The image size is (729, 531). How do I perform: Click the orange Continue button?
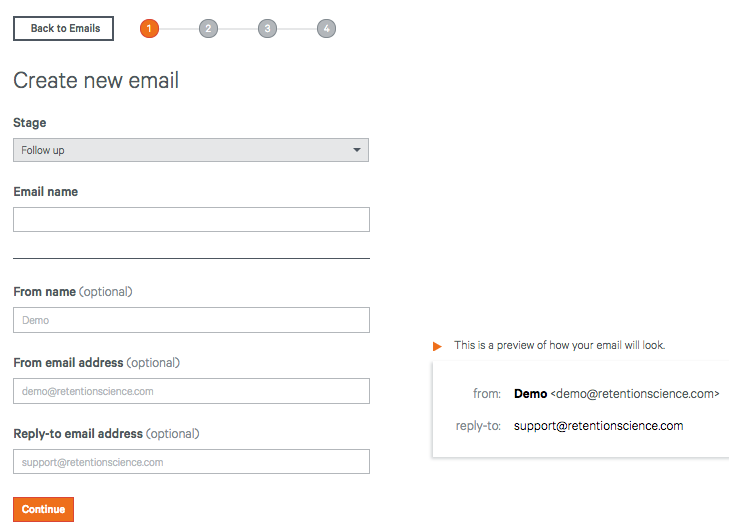(43, 509)
